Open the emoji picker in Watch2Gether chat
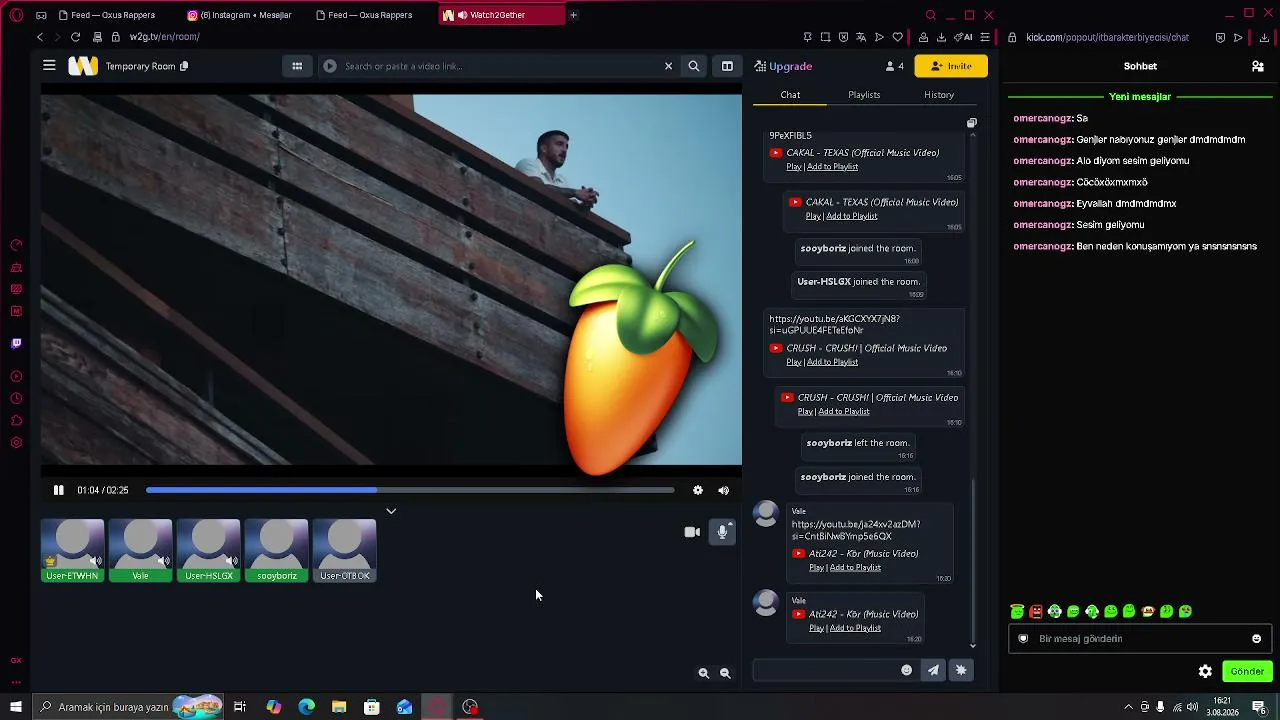1280x720 pixels. (907, 670)
